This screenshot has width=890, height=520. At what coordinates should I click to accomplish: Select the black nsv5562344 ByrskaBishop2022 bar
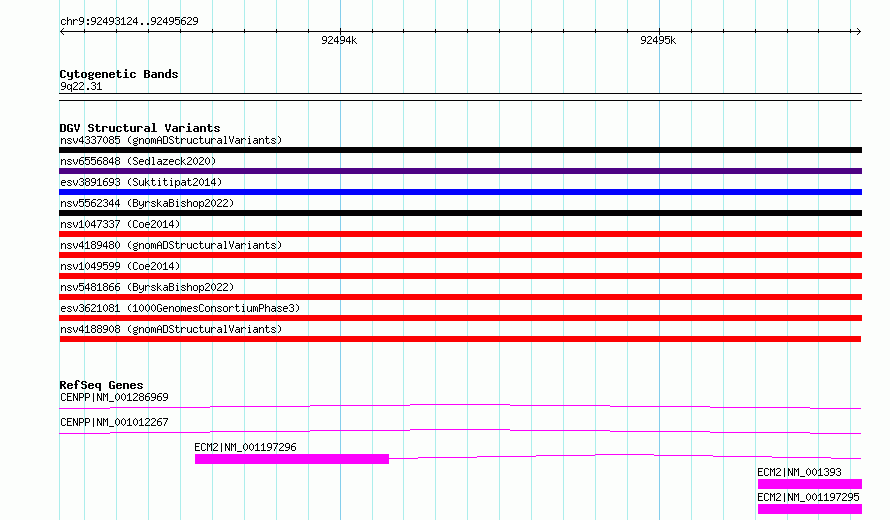[x=460, y=213]
